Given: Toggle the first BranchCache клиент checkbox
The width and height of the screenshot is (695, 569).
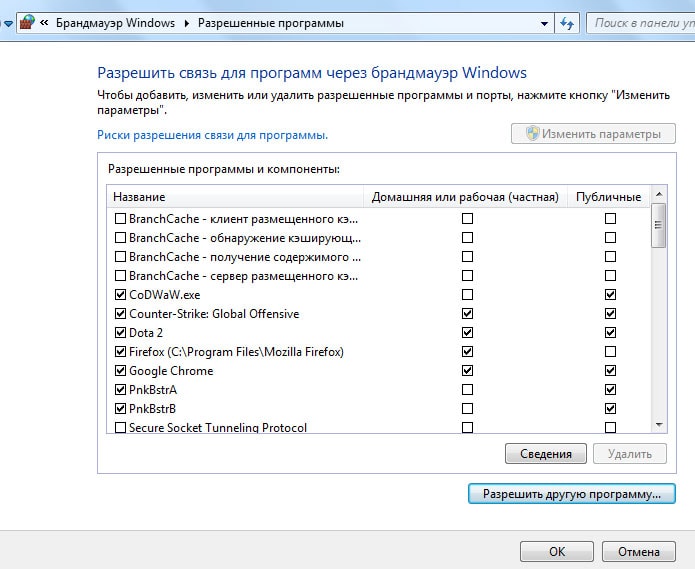Looking at the screenshot, I should click(120, 218).
